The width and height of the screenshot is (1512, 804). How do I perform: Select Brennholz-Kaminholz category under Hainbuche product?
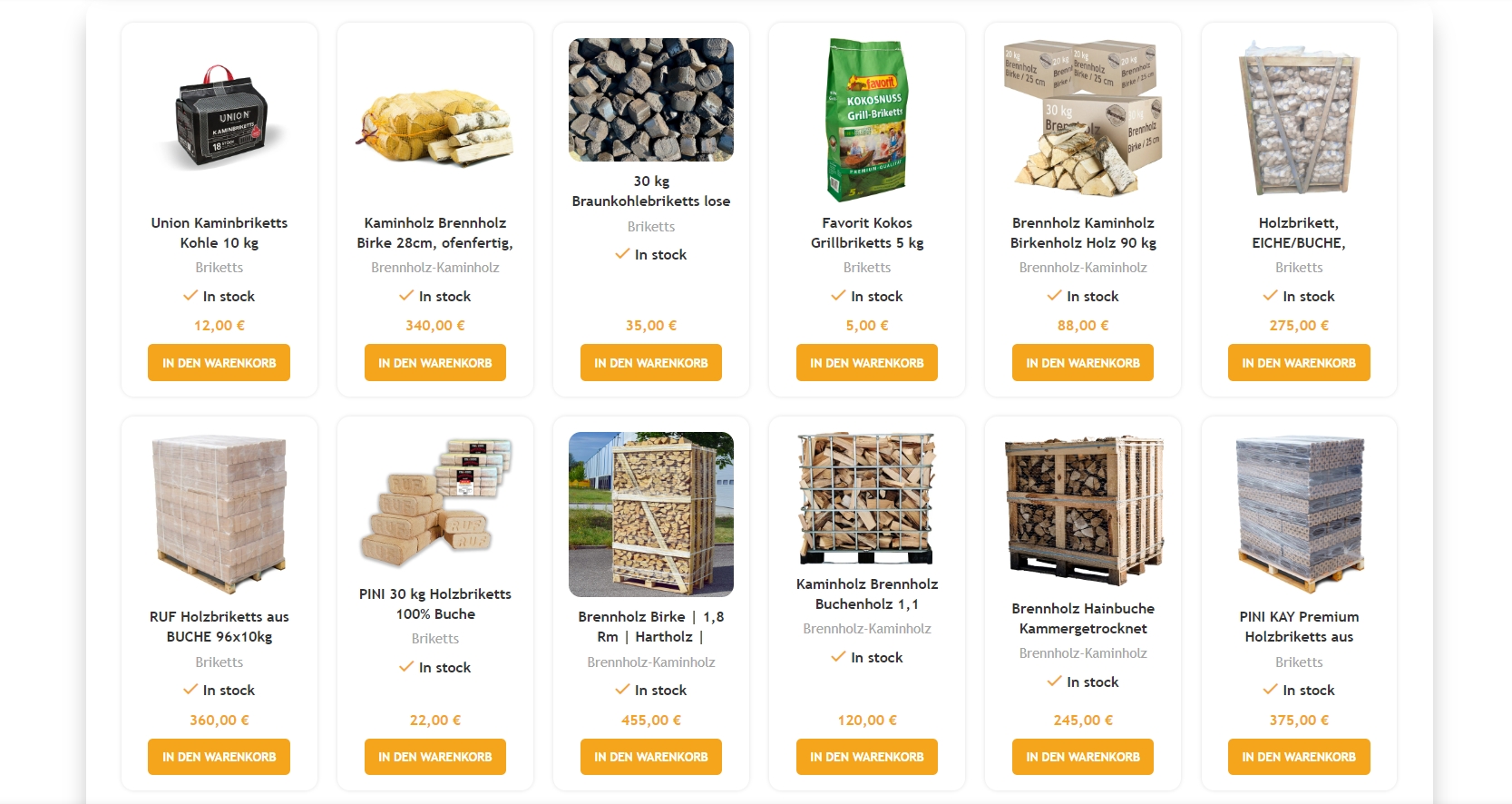[1083, 653]
